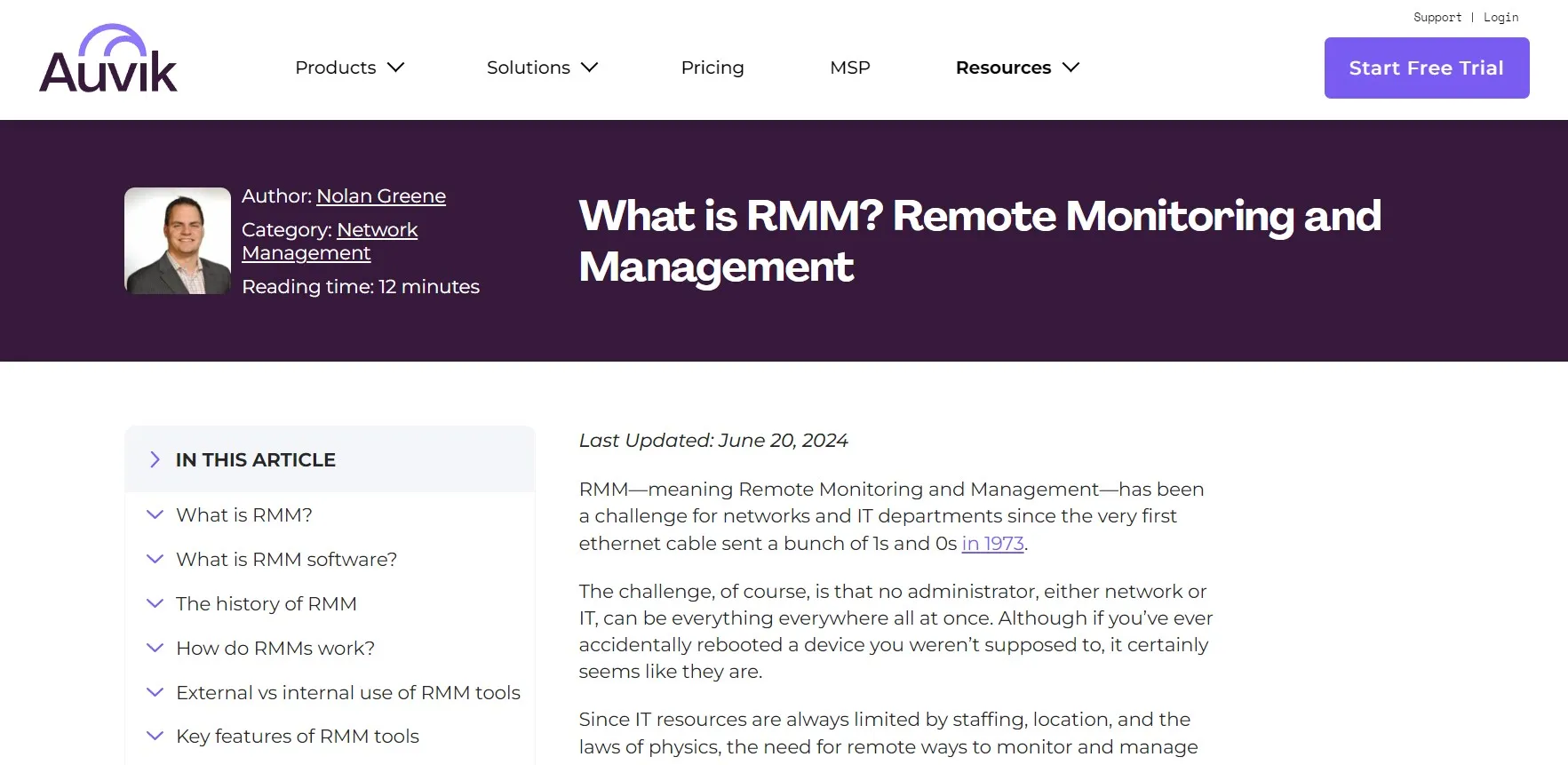Click chevron beside 'Key features of RMM tools'
1568x765 pixels.
coord(155,737)
